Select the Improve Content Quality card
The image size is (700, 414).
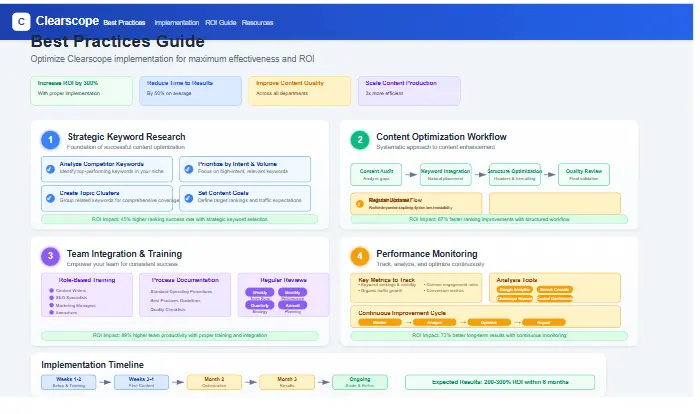[300, 91]
